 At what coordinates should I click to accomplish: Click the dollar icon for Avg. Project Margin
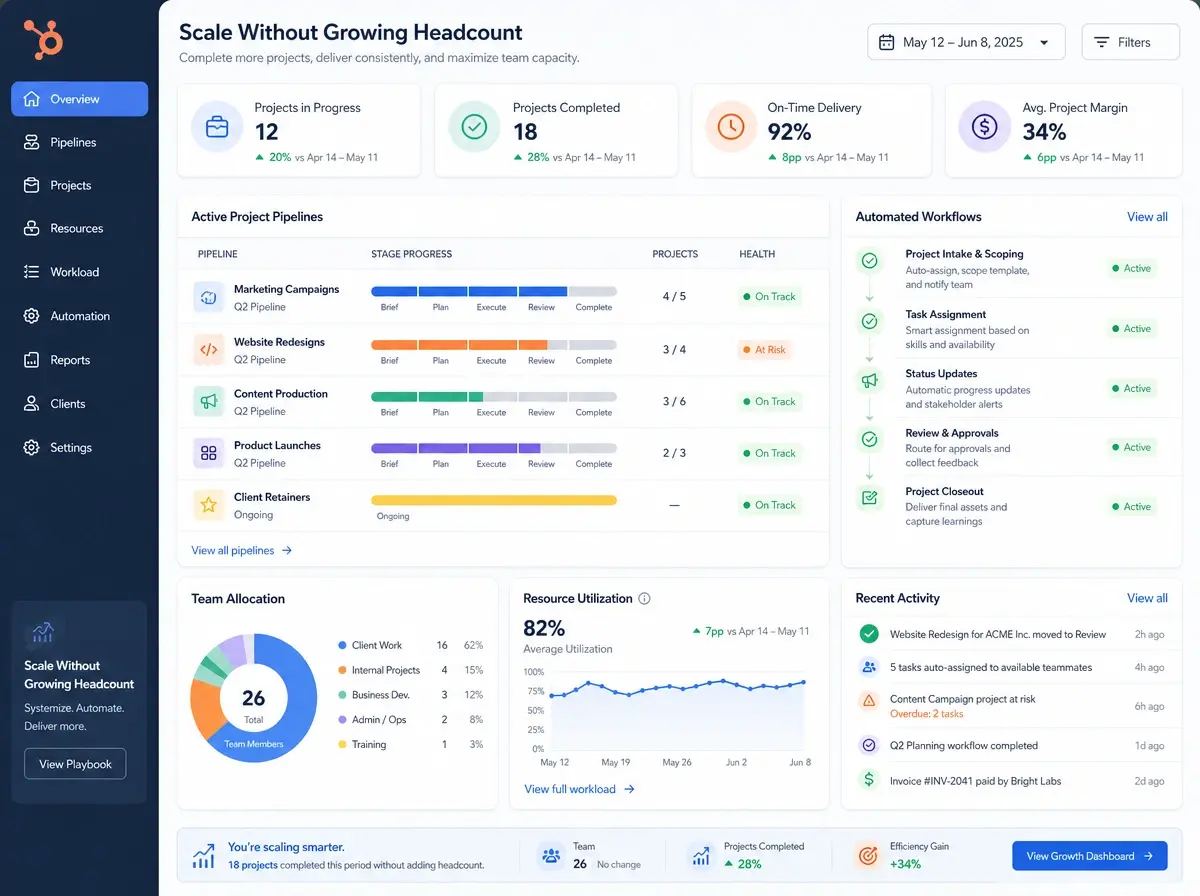pyautogui.click(x=985, y=127)
